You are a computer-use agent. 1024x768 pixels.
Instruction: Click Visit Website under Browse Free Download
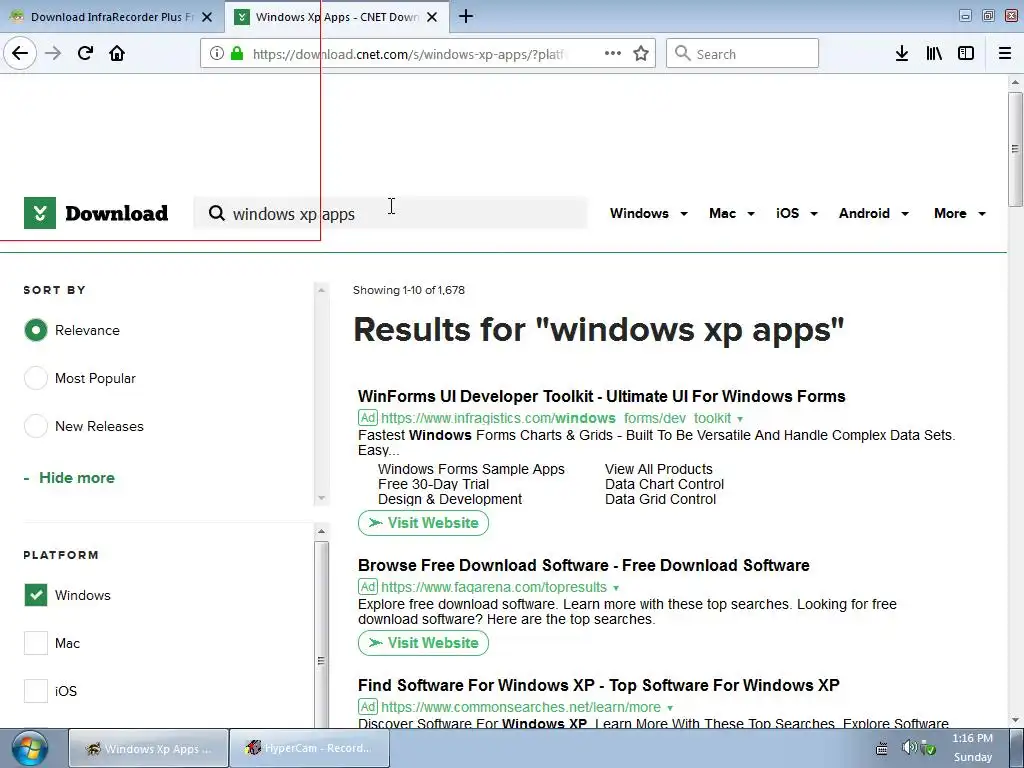click(423, 643)
